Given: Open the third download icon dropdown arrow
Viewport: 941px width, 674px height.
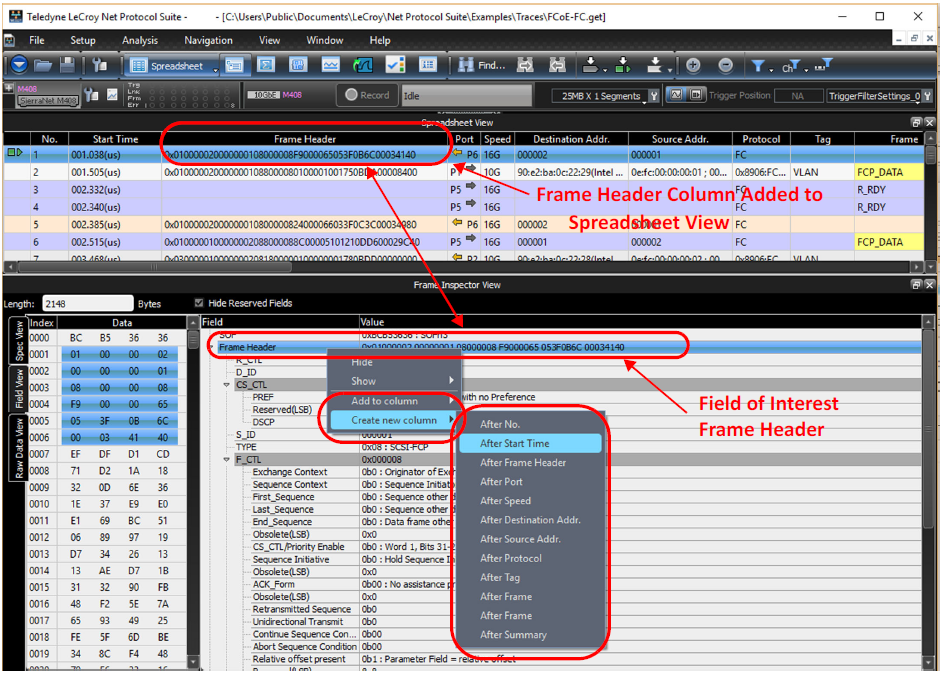Looking at the screenshot, I should click(x=670, y=70).
